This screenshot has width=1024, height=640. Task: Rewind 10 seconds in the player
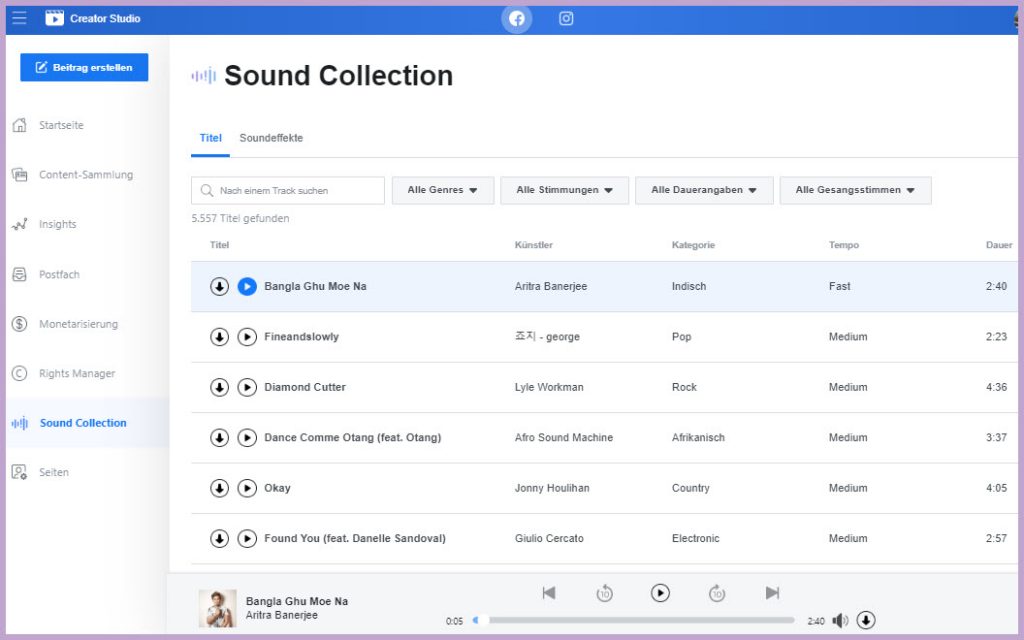605,593
